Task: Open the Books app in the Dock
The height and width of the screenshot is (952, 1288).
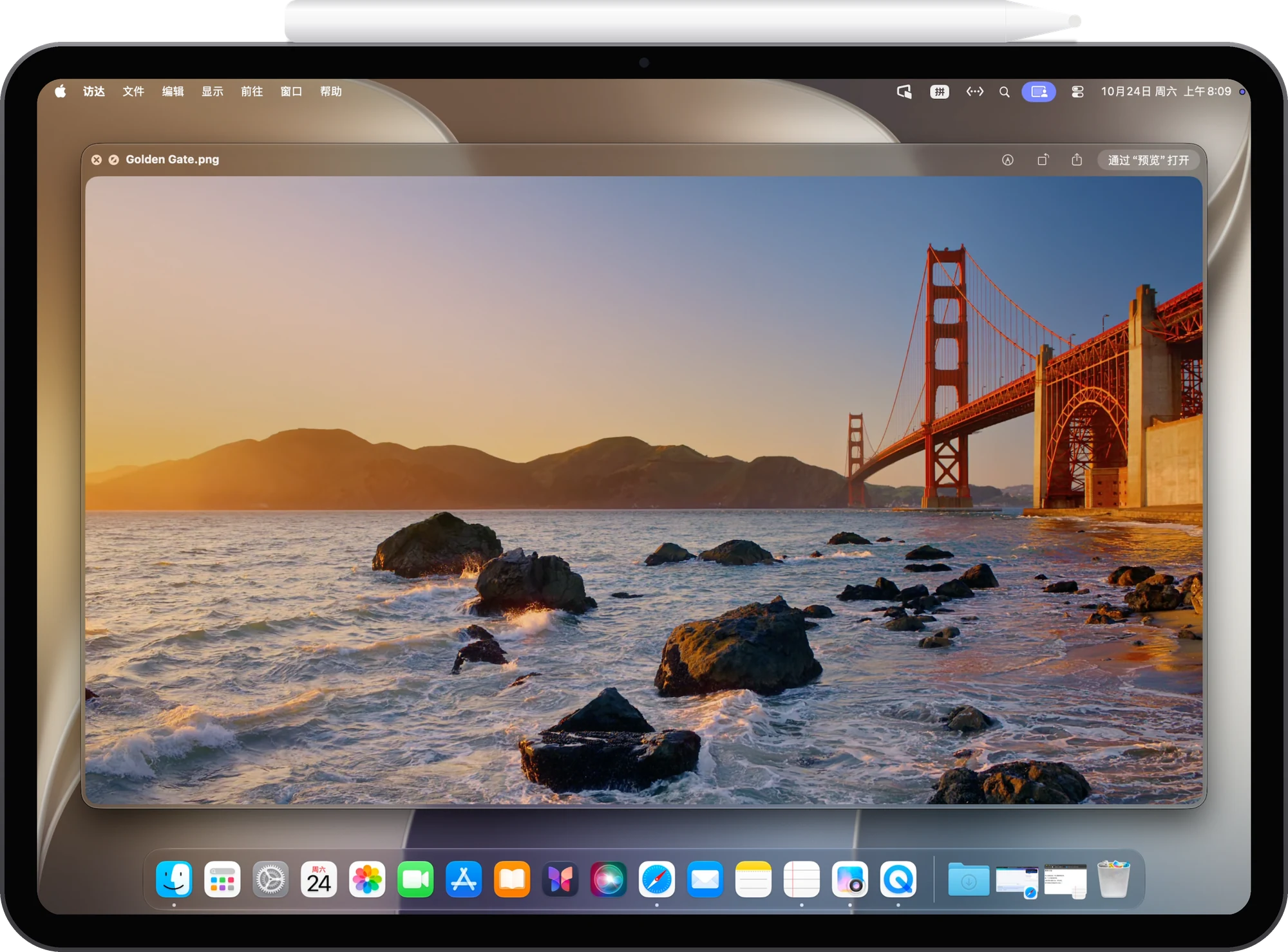Action: click(512, 879)
